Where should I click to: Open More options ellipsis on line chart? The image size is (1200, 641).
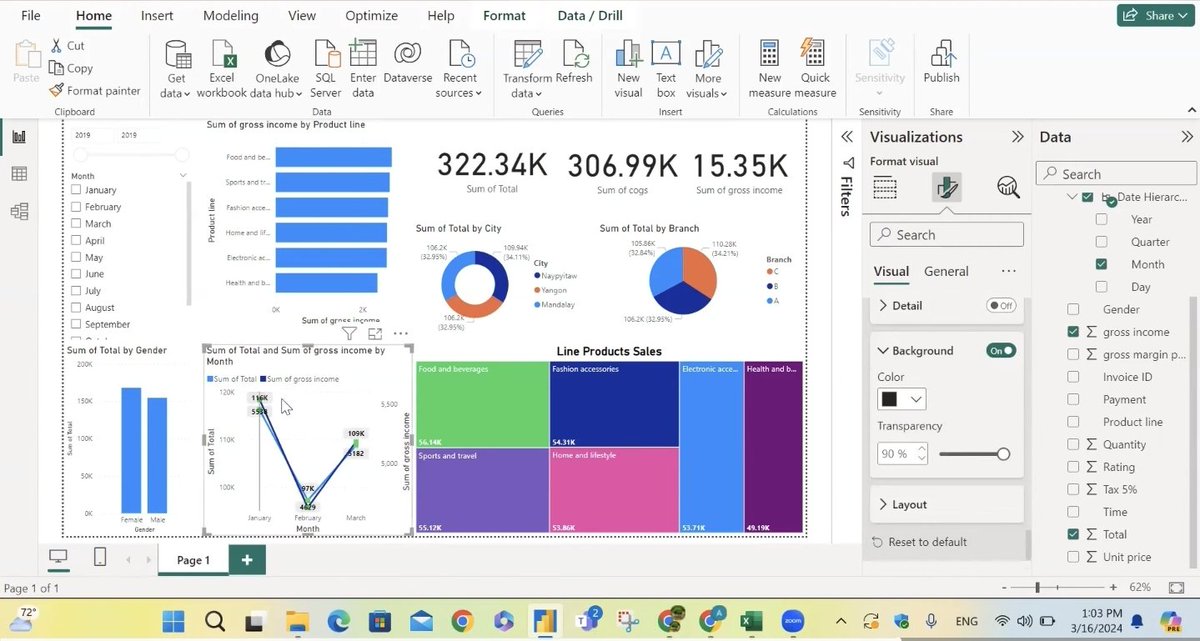coord(400,334)
